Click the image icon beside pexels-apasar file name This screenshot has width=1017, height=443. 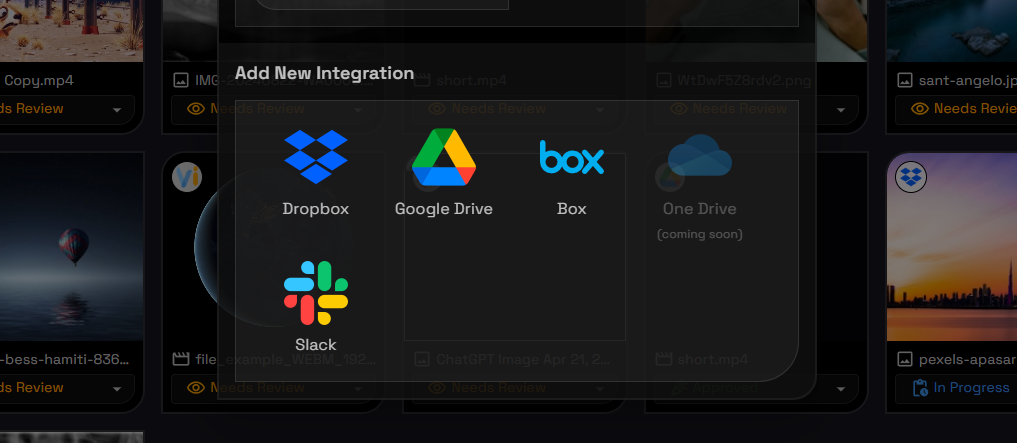(905, 359)
